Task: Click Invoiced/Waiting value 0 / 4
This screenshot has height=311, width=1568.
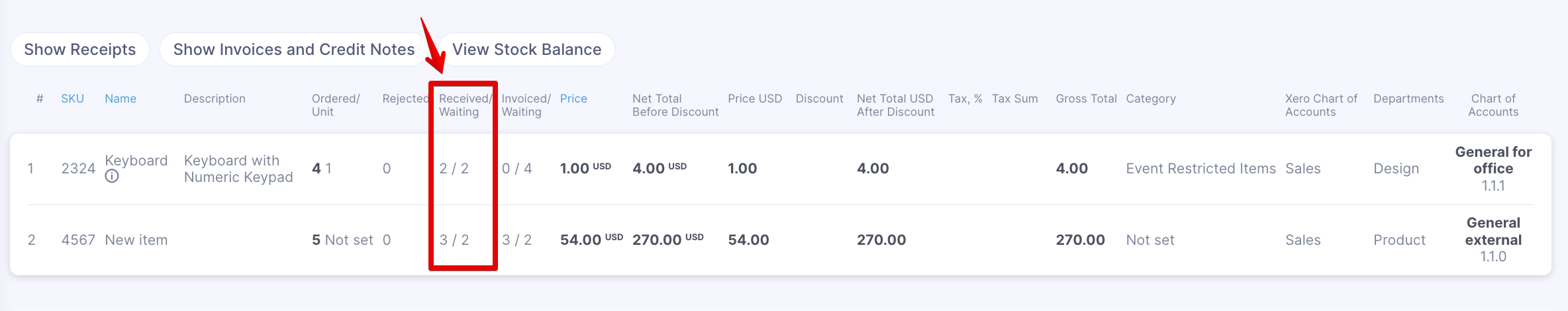Action: point(517,169)
